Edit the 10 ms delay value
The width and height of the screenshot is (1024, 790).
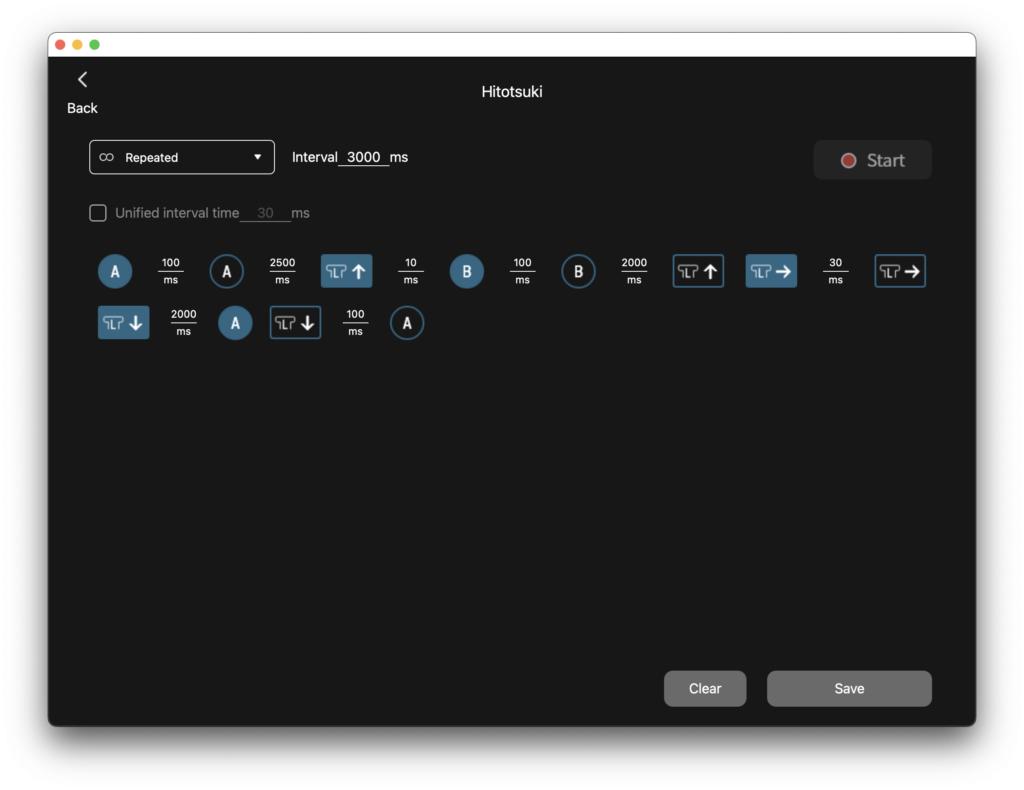[x=410, y=263]
